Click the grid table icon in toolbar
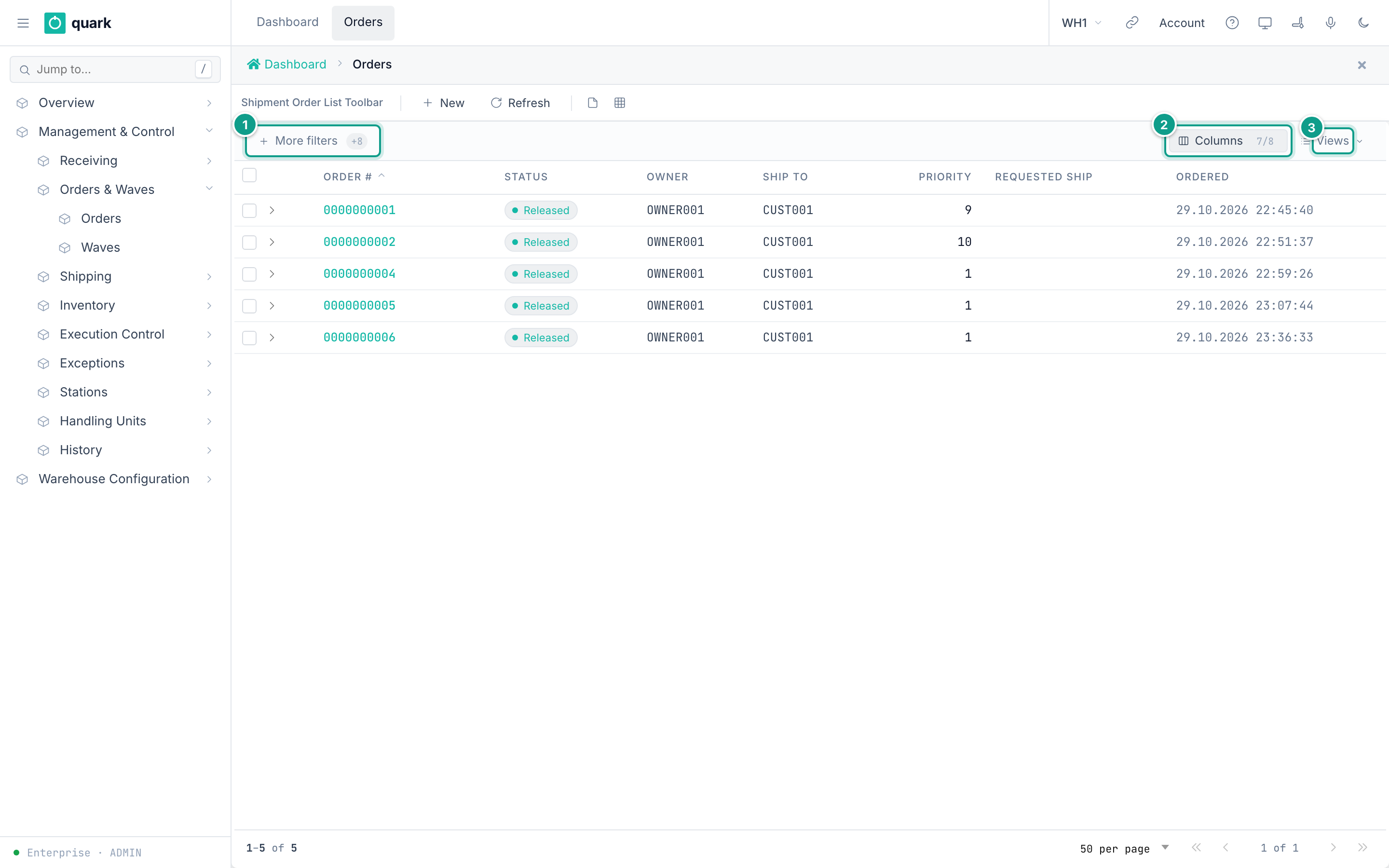This screenshot has width=1389, height=868. [620, 103]
